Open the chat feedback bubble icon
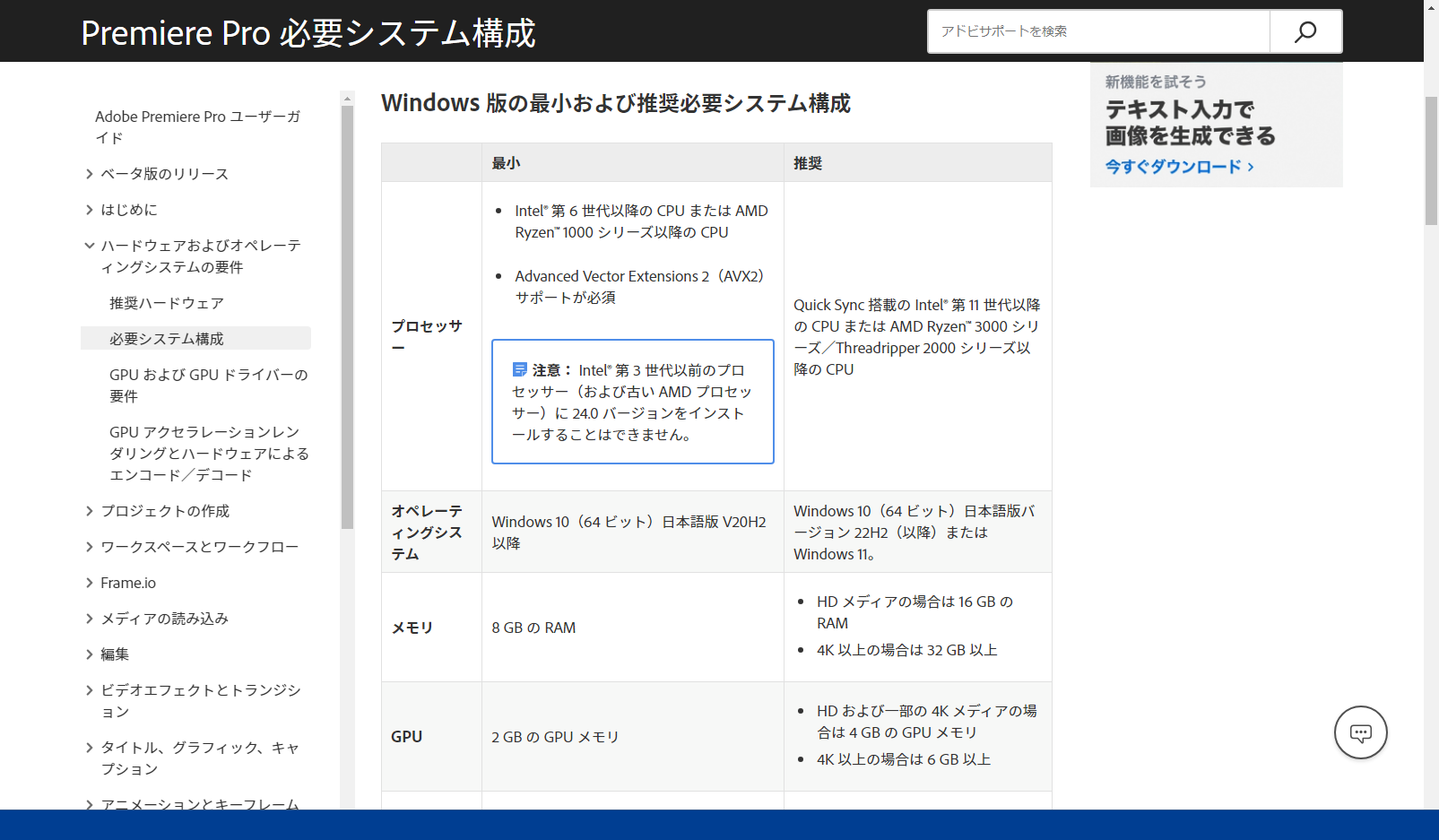The image size is (1439, 840). tap(1360, 732)
